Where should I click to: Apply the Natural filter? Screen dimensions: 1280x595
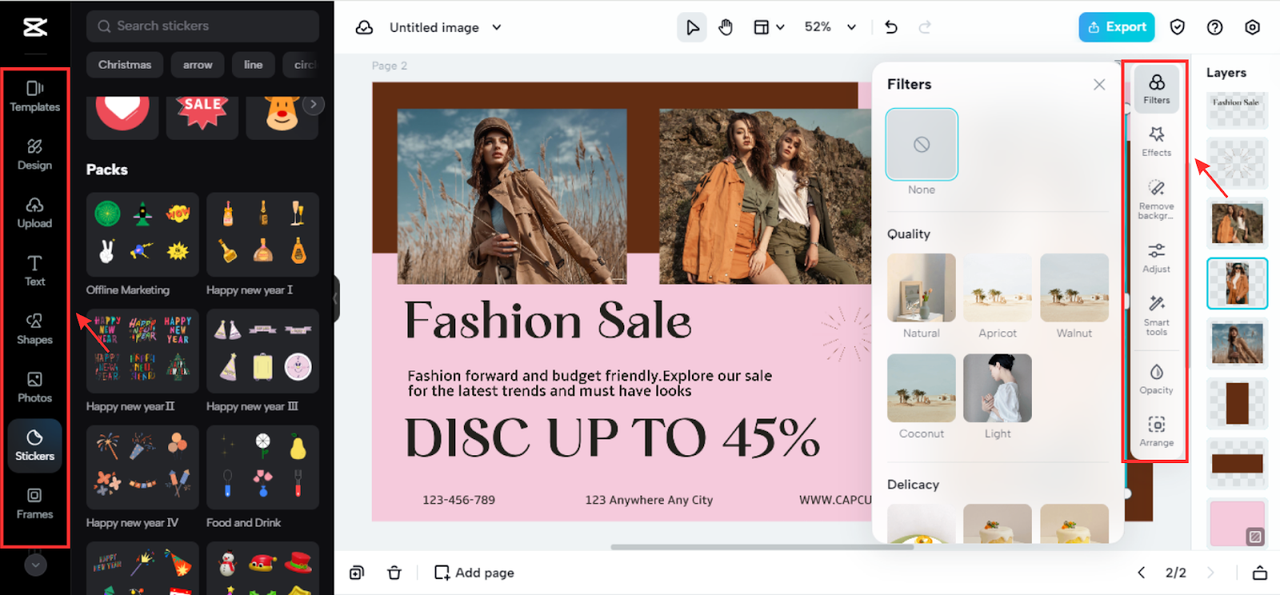click(922, 288)
